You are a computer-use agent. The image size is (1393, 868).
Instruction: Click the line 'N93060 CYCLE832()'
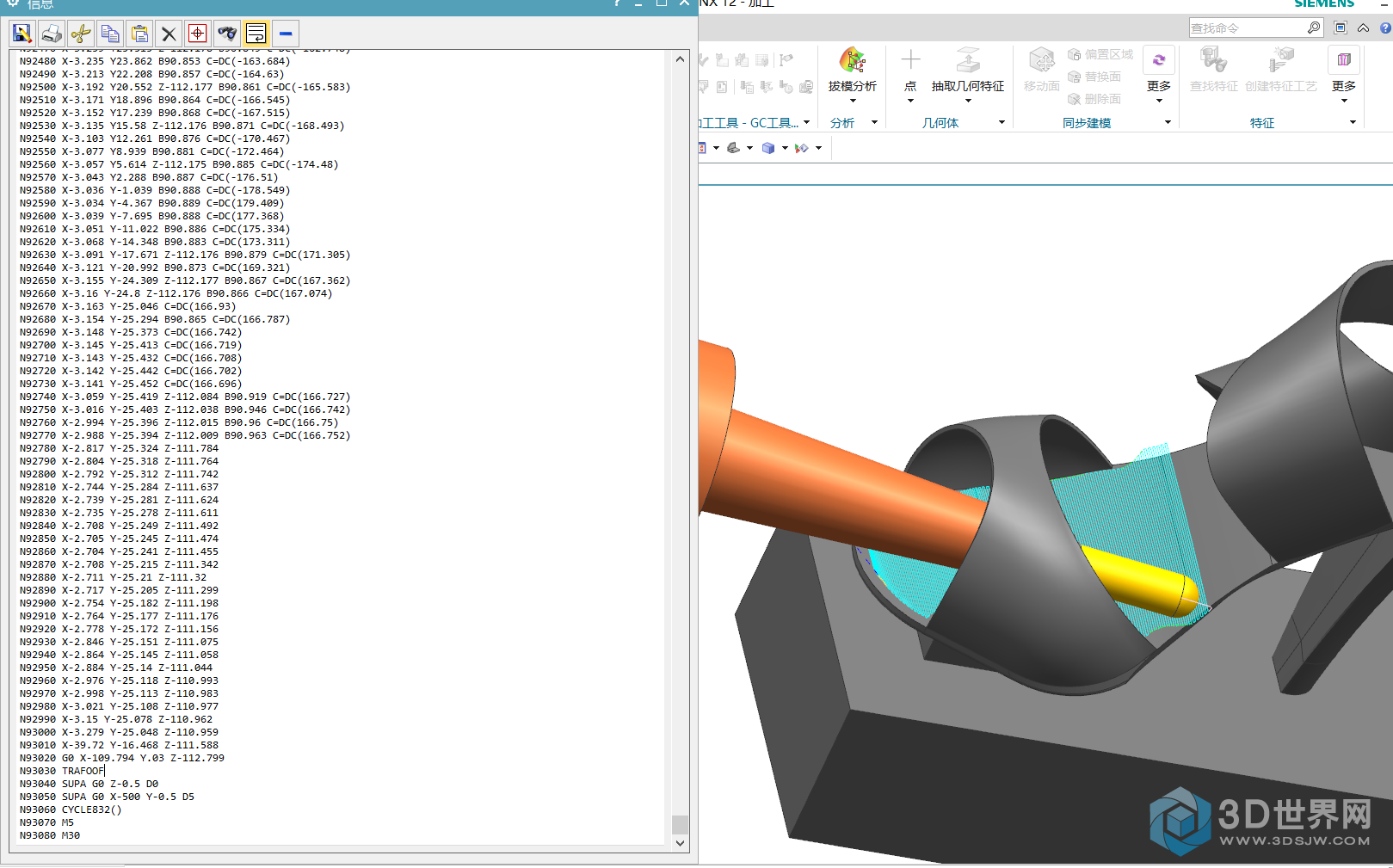pyautogui.click(x=71, y=810)
